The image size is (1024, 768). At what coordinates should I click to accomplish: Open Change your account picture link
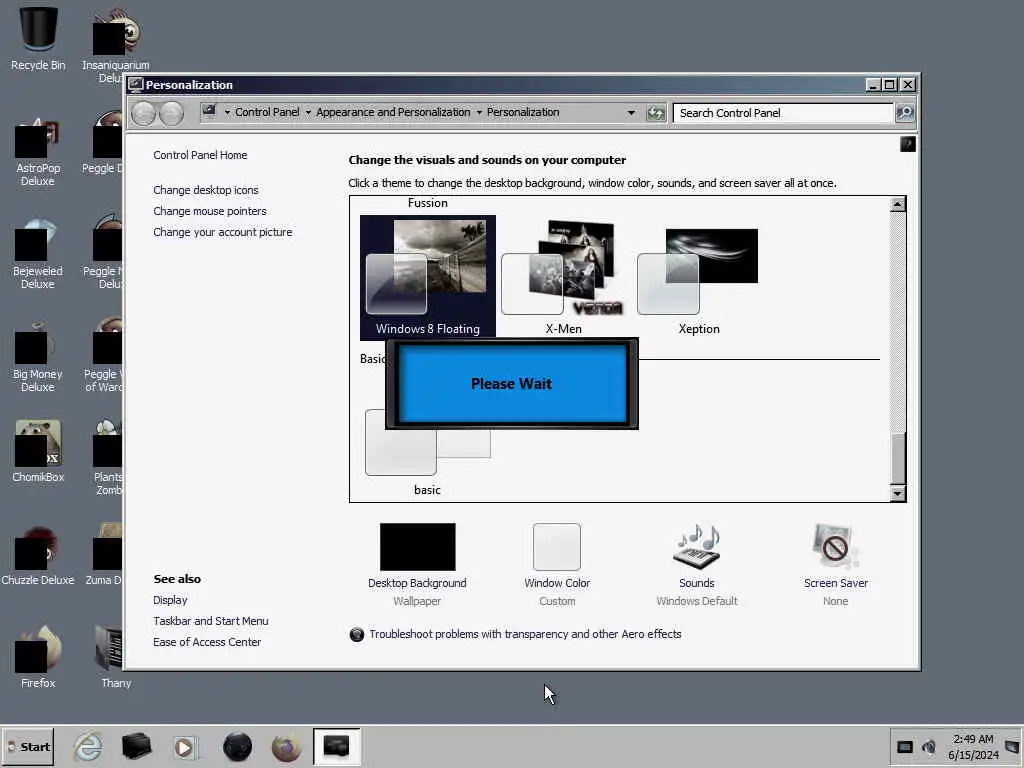tap(223, 232)
